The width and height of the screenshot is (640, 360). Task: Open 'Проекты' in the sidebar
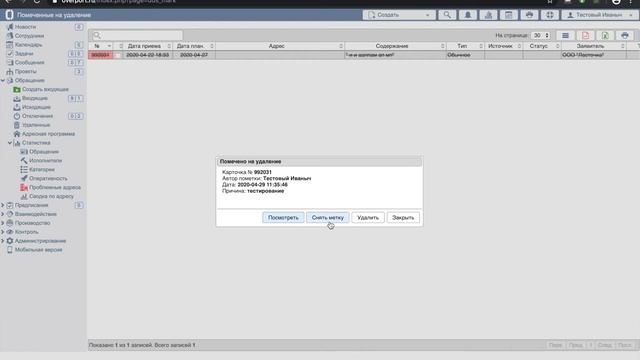coord(25,72)
